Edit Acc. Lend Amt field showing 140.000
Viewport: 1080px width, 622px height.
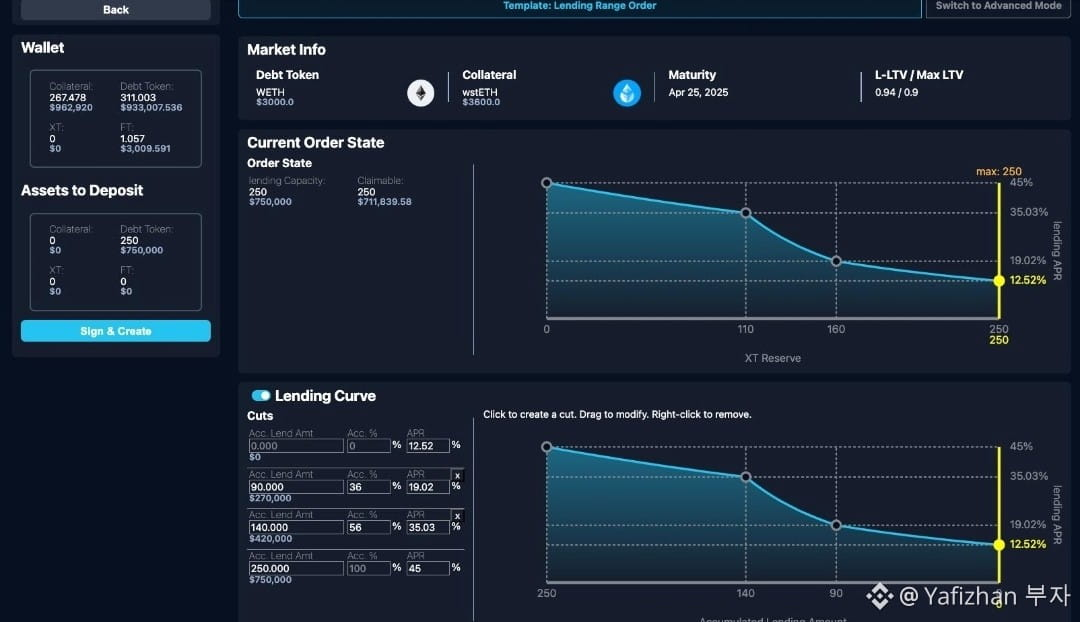295,527
